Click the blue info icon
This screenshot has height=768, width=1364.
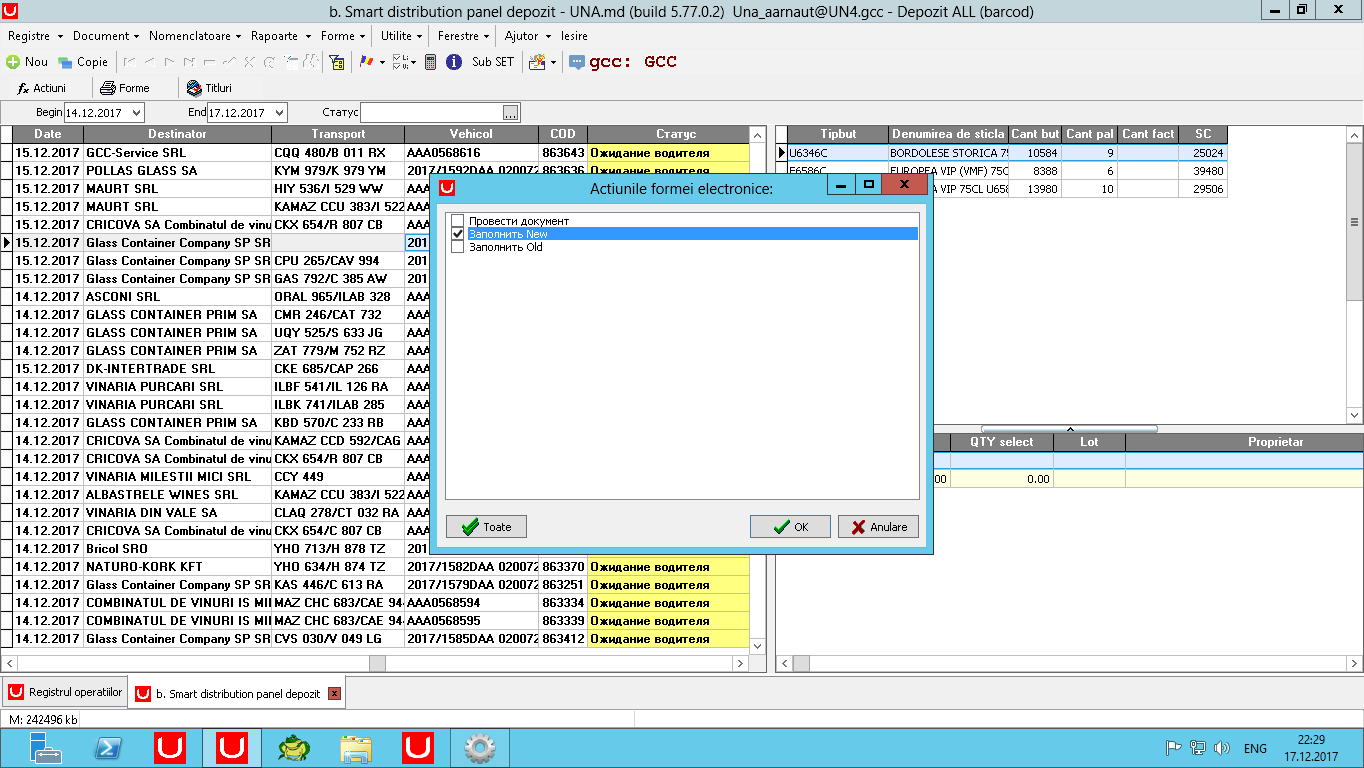[x=453, y=62]
